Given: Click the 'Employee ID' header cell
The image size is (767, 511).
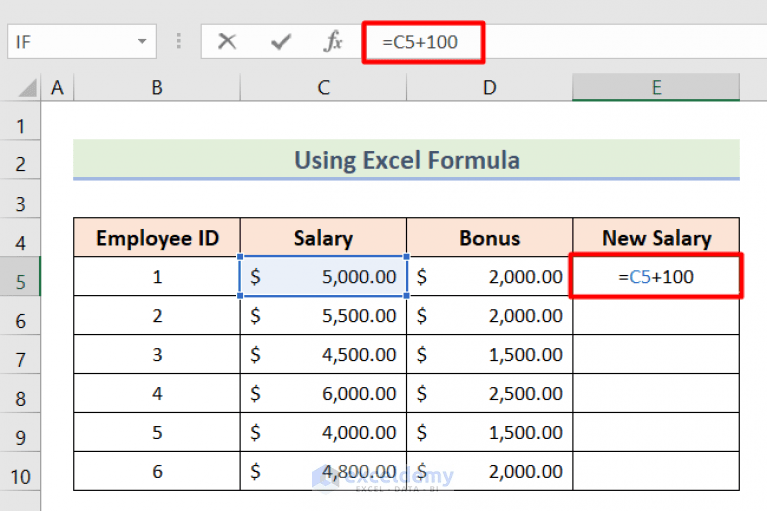Looking at the screenshot, I should click(157, 238).
